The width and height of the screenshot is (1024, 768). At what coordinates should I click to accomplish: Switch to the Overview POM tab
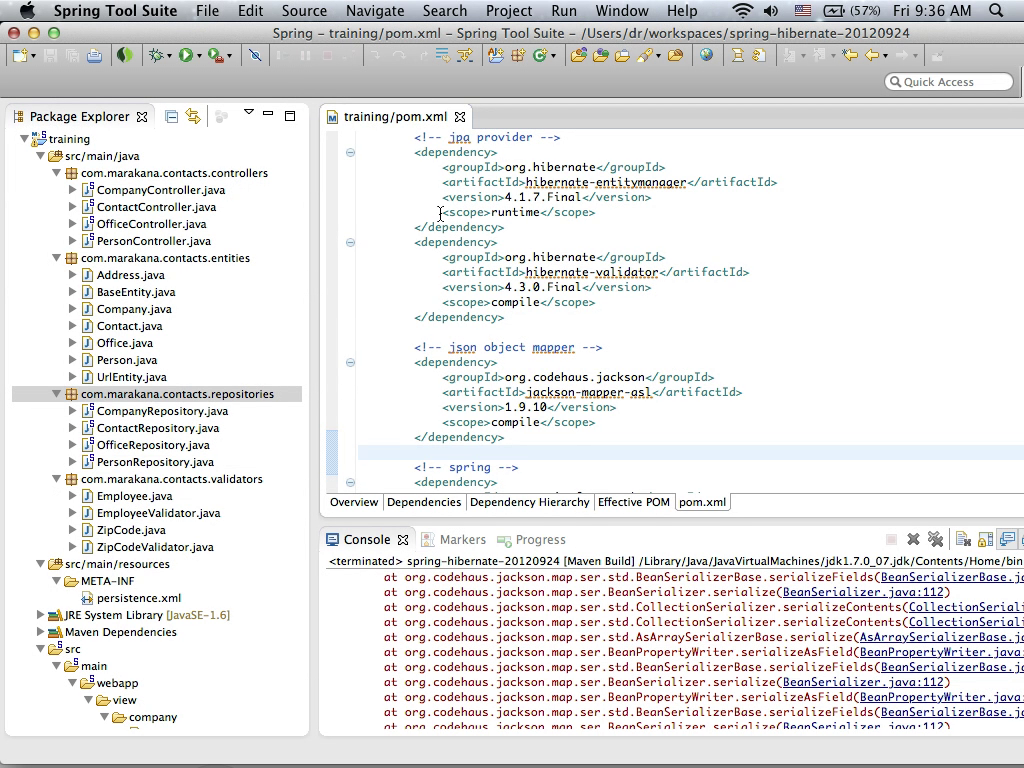[x=354, y=502]
